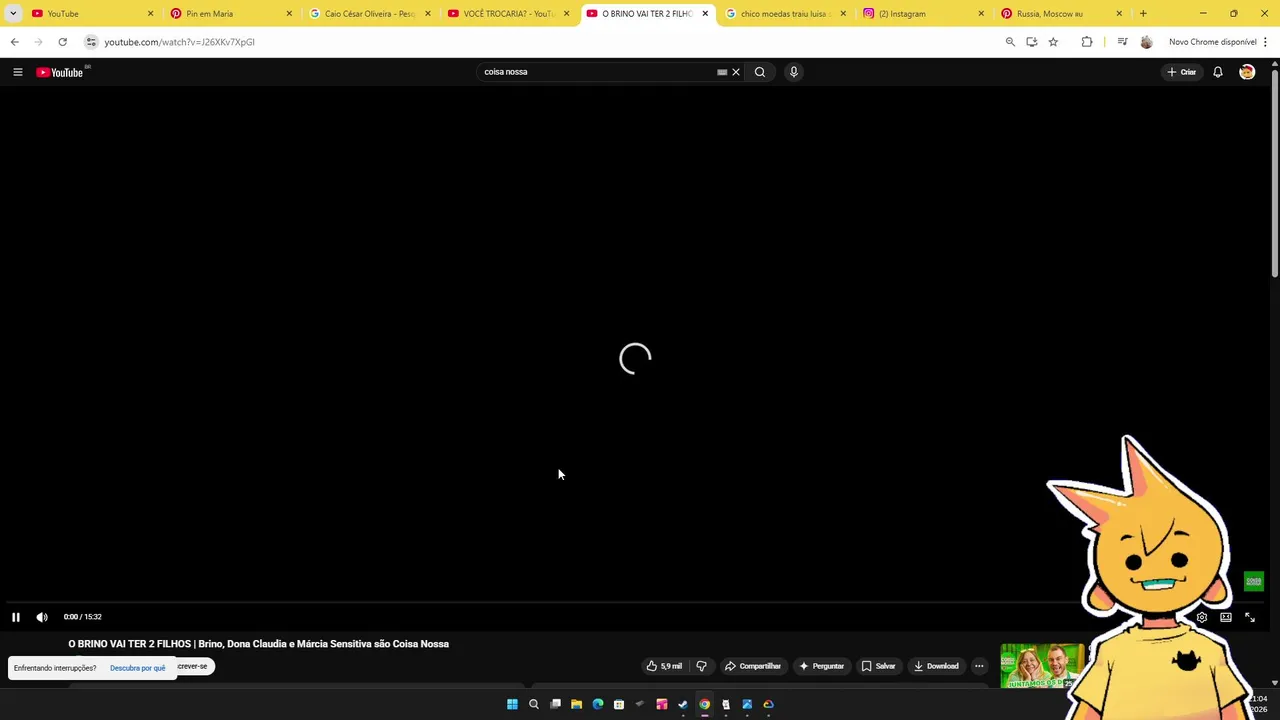The height and width of the screenshot is (720, 1280).
Task: Clear the 'coisa nossa' search text
Action: point(736,72)
